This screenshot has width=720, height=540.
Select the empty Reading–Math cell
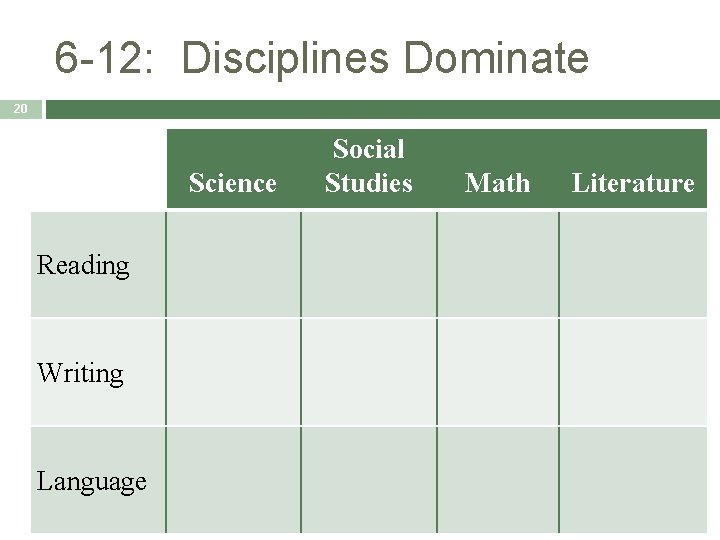[x=498, y=265]
